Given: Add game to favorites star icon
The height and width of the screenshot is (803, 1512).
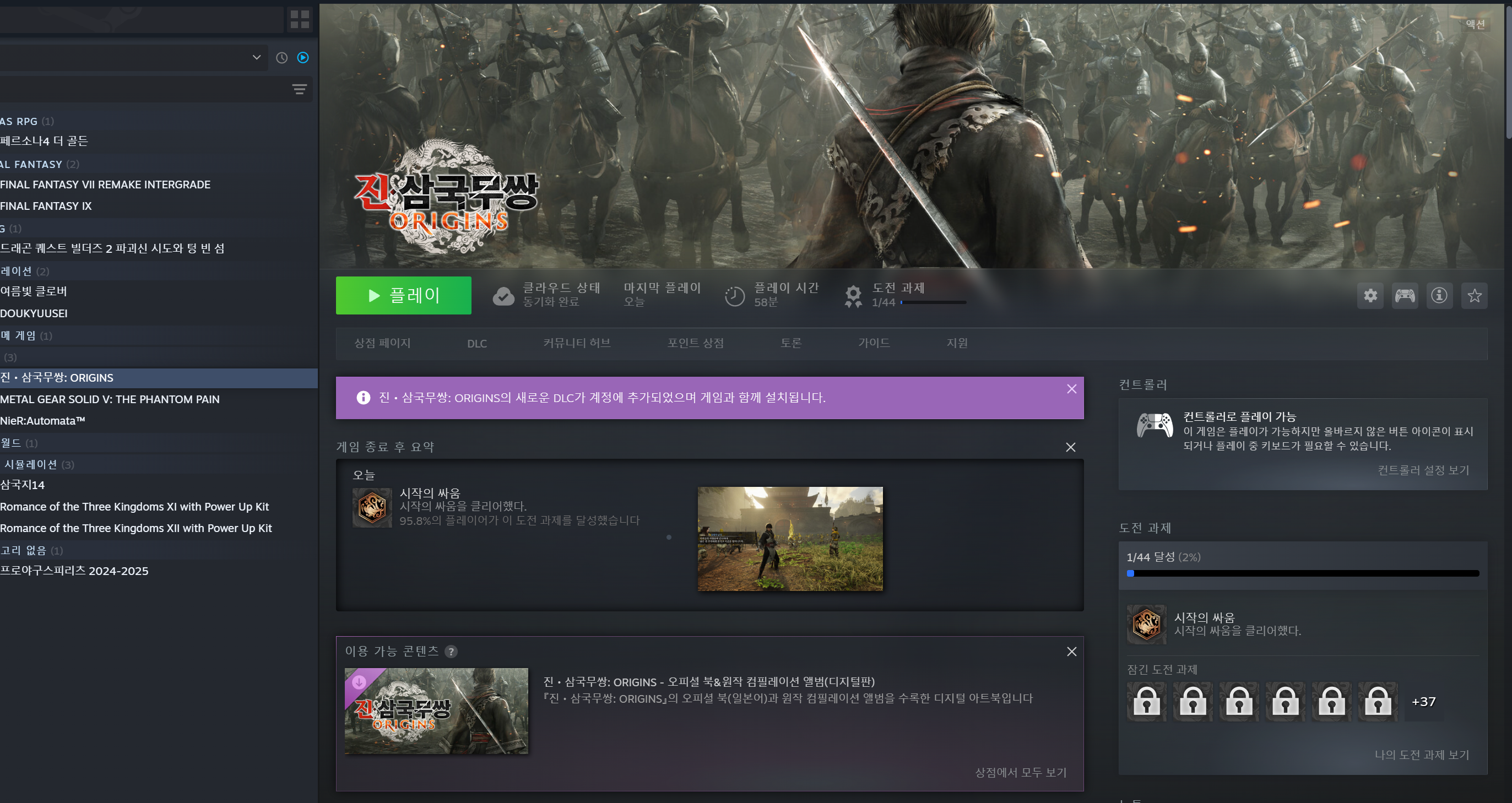Looking at the screenshot, I should 1475,295.
